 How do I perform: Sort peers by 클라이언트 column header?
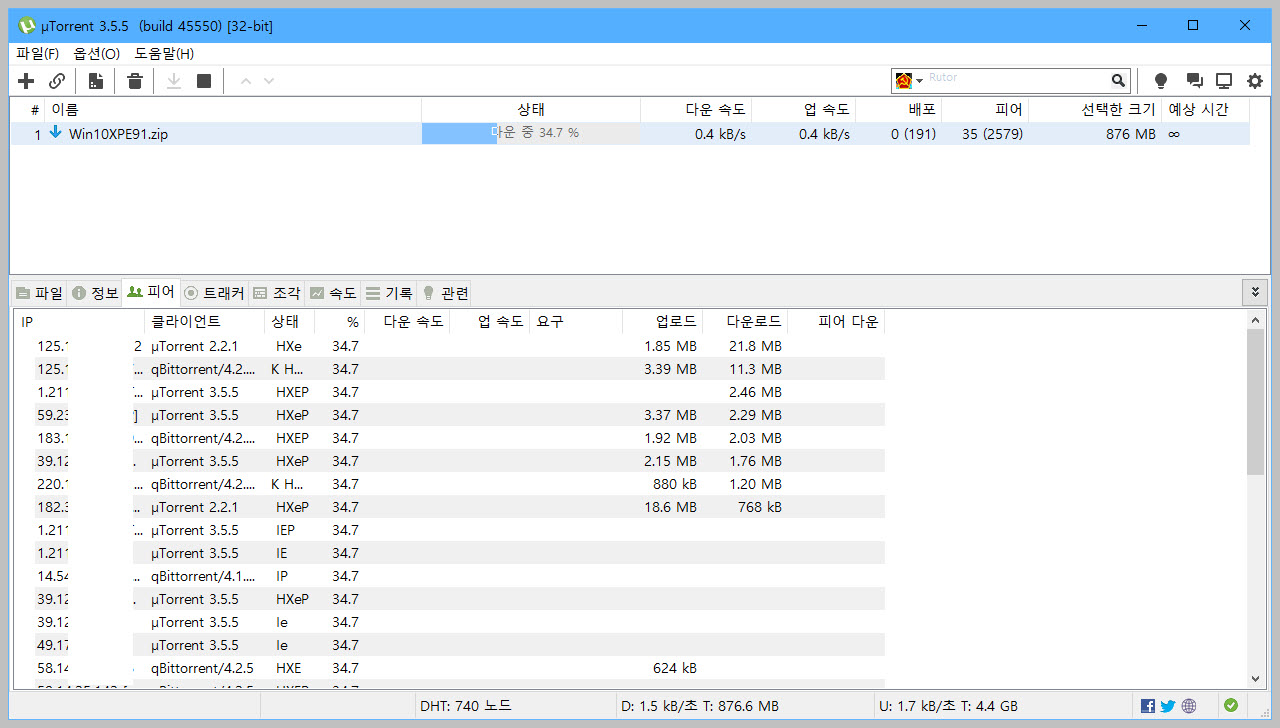[x=206, y=322]
